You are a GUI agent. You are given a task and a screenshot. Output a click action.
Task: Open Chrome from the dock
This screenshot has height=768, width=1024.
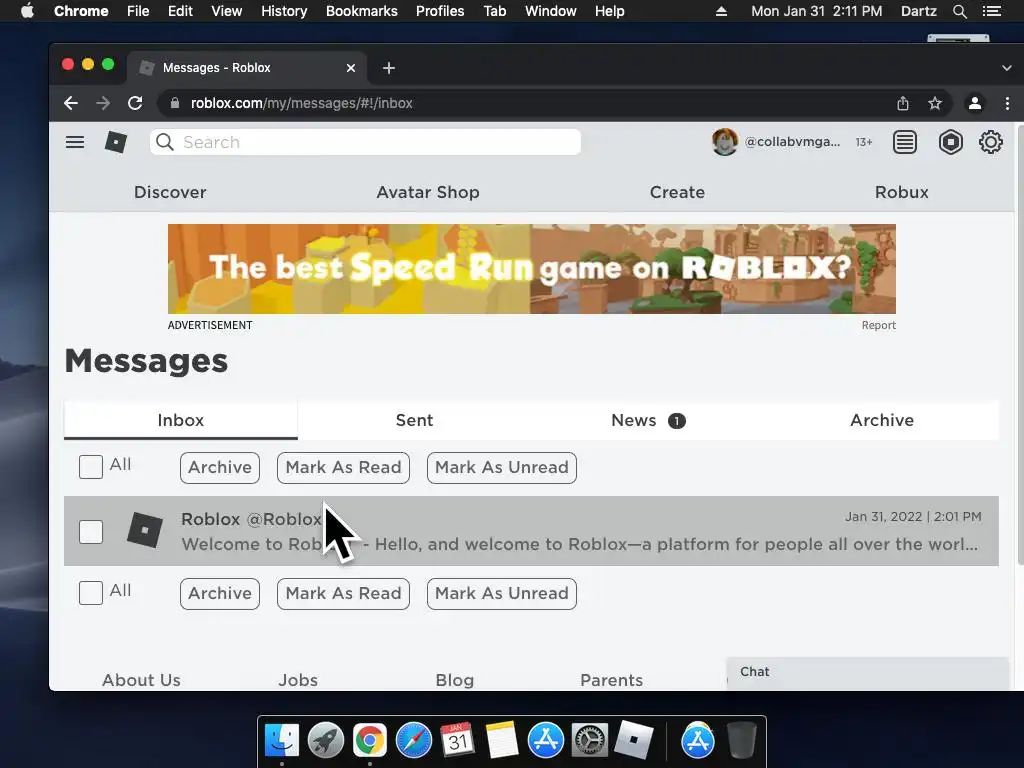(x=370, y=741)
